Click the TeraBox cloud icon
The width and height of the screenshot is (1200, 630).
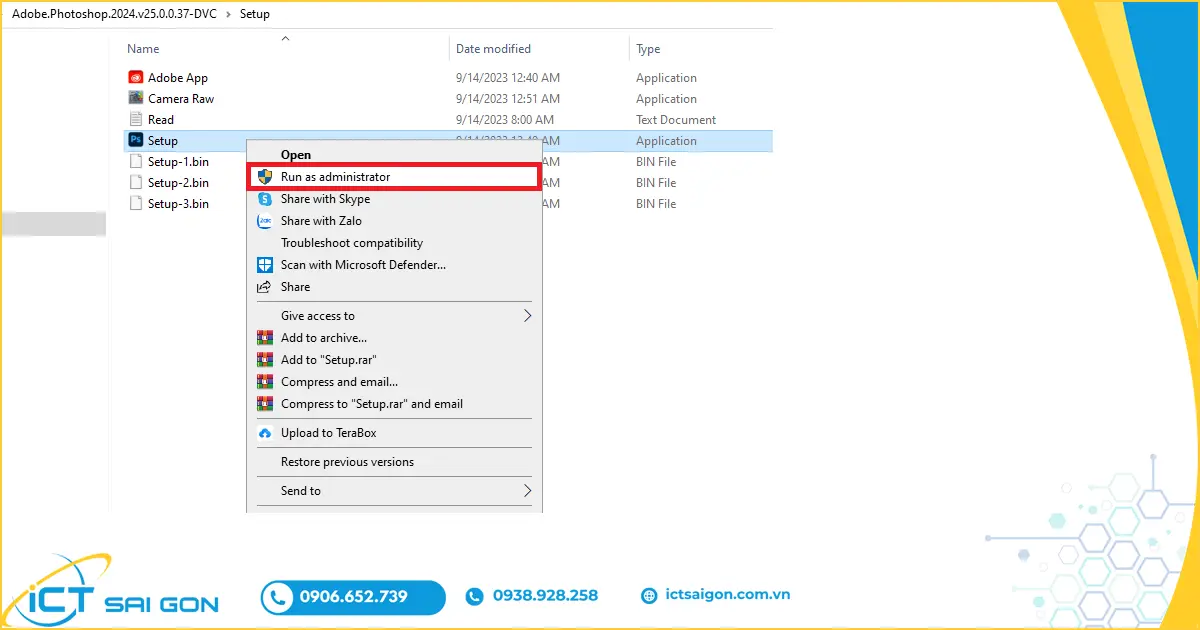coord(265,433)
